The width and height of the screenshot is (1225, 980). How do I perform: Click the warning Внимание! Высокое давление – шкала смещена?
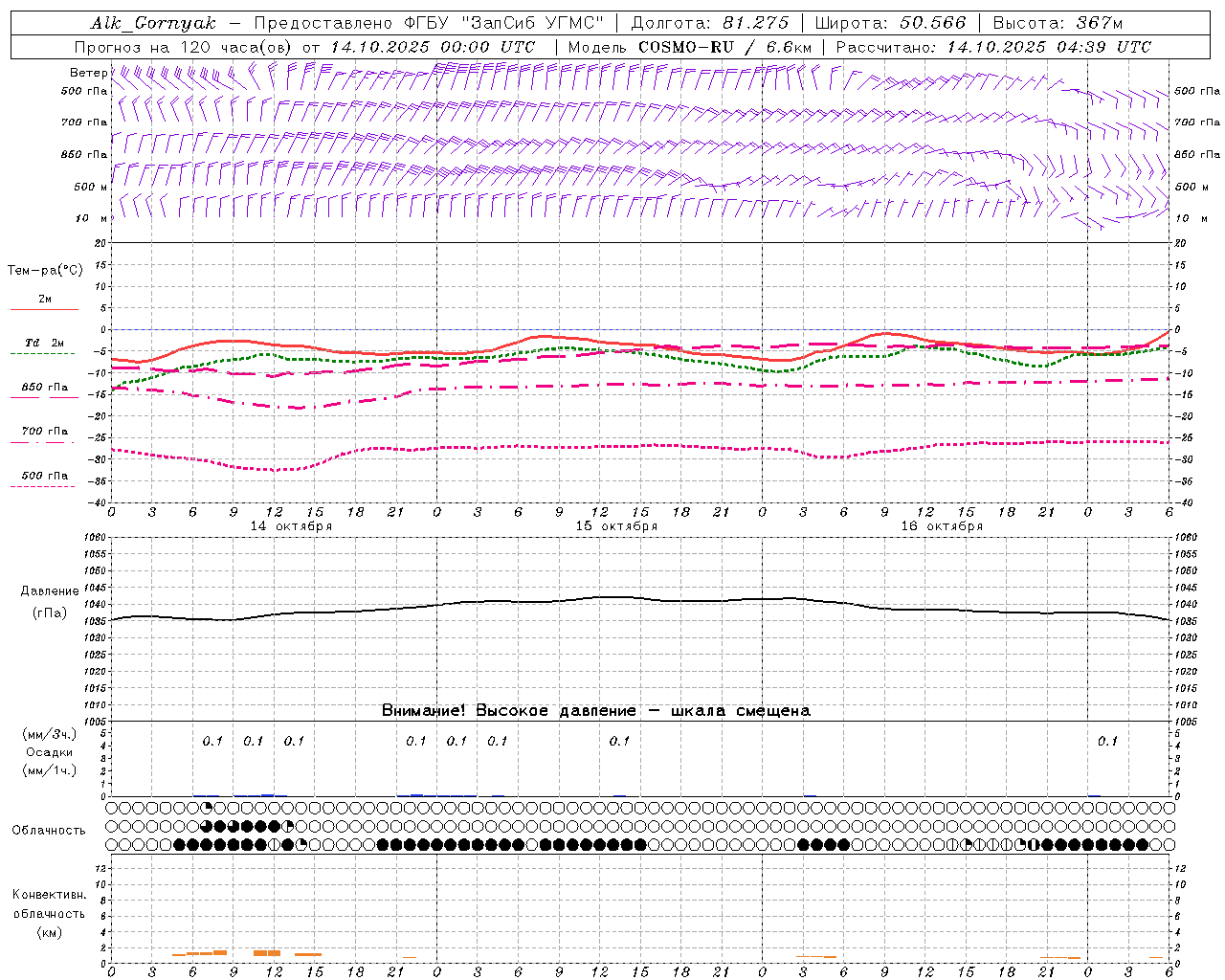[596, 711]
